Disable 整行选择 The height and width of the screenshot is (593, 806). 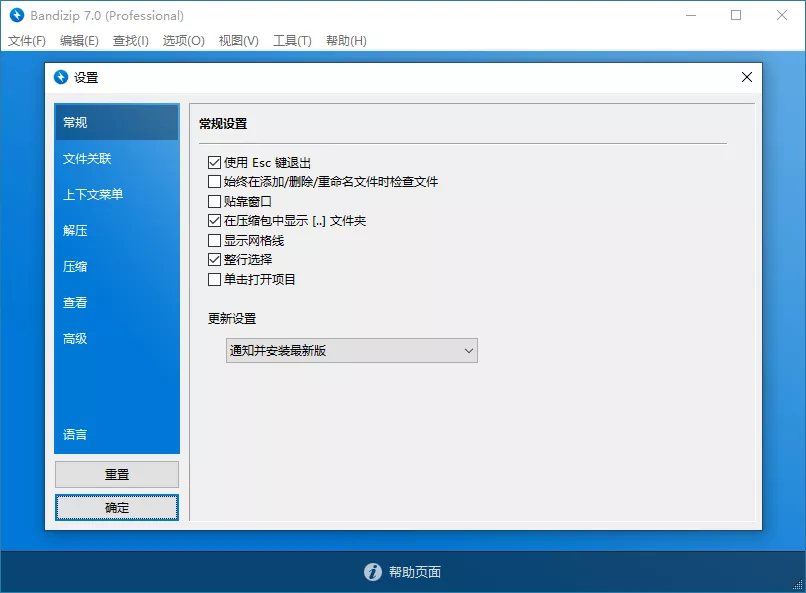(x=216, y=261)
